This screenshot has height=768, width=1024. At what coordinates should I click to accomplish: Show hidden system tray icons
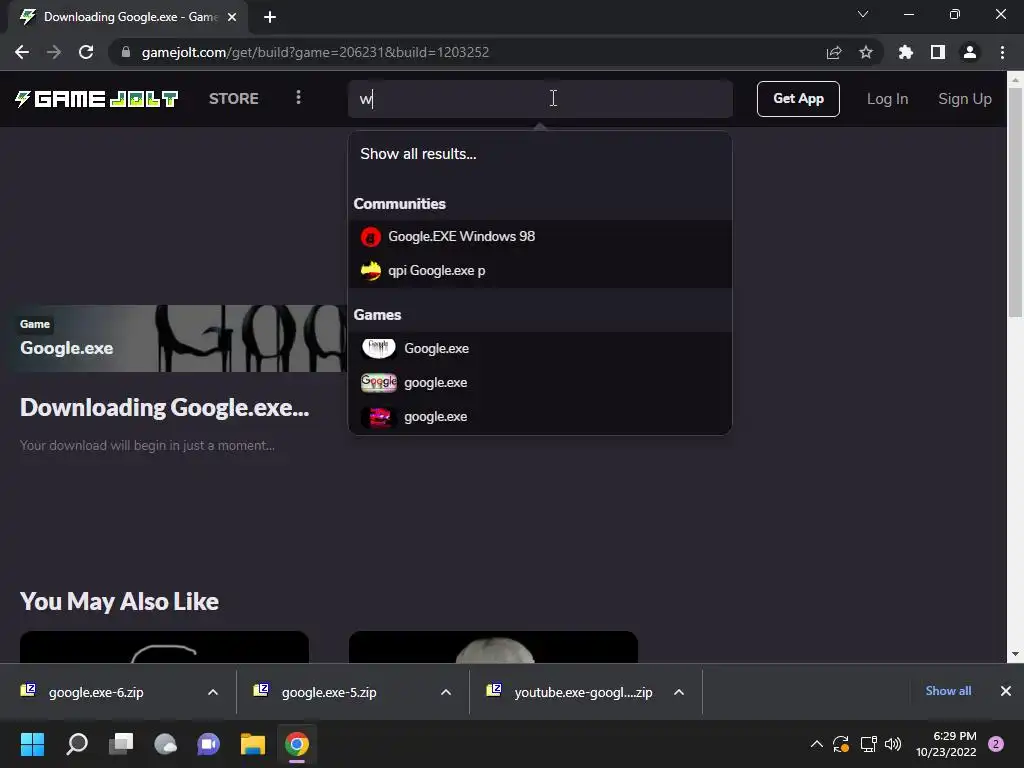[816, 744]
